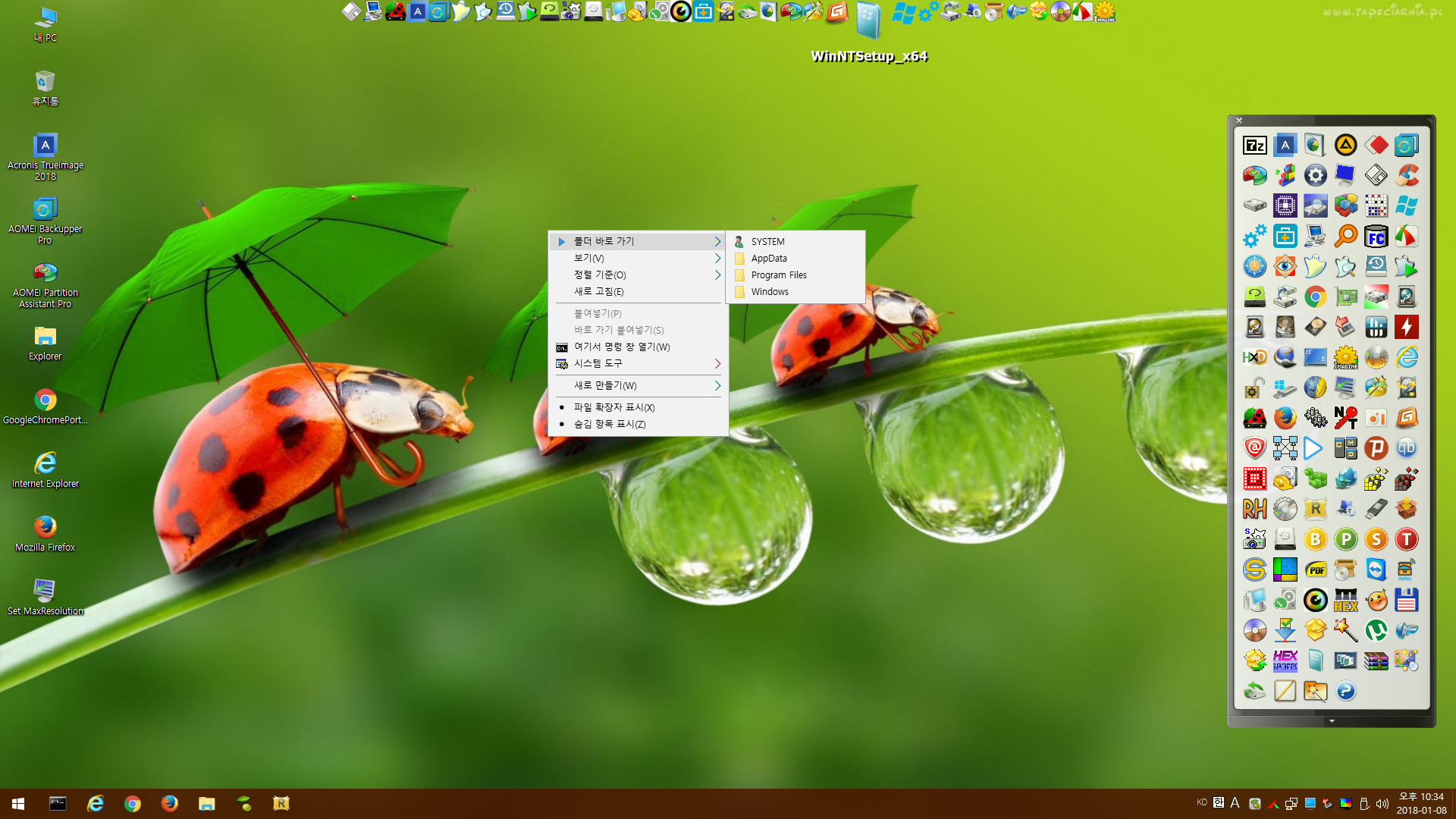Image resolution: width=1456 pixels, height=819 pixels.
Task: Click the Windows Start button
Action: pyautogui.click(x=18, y=804)
